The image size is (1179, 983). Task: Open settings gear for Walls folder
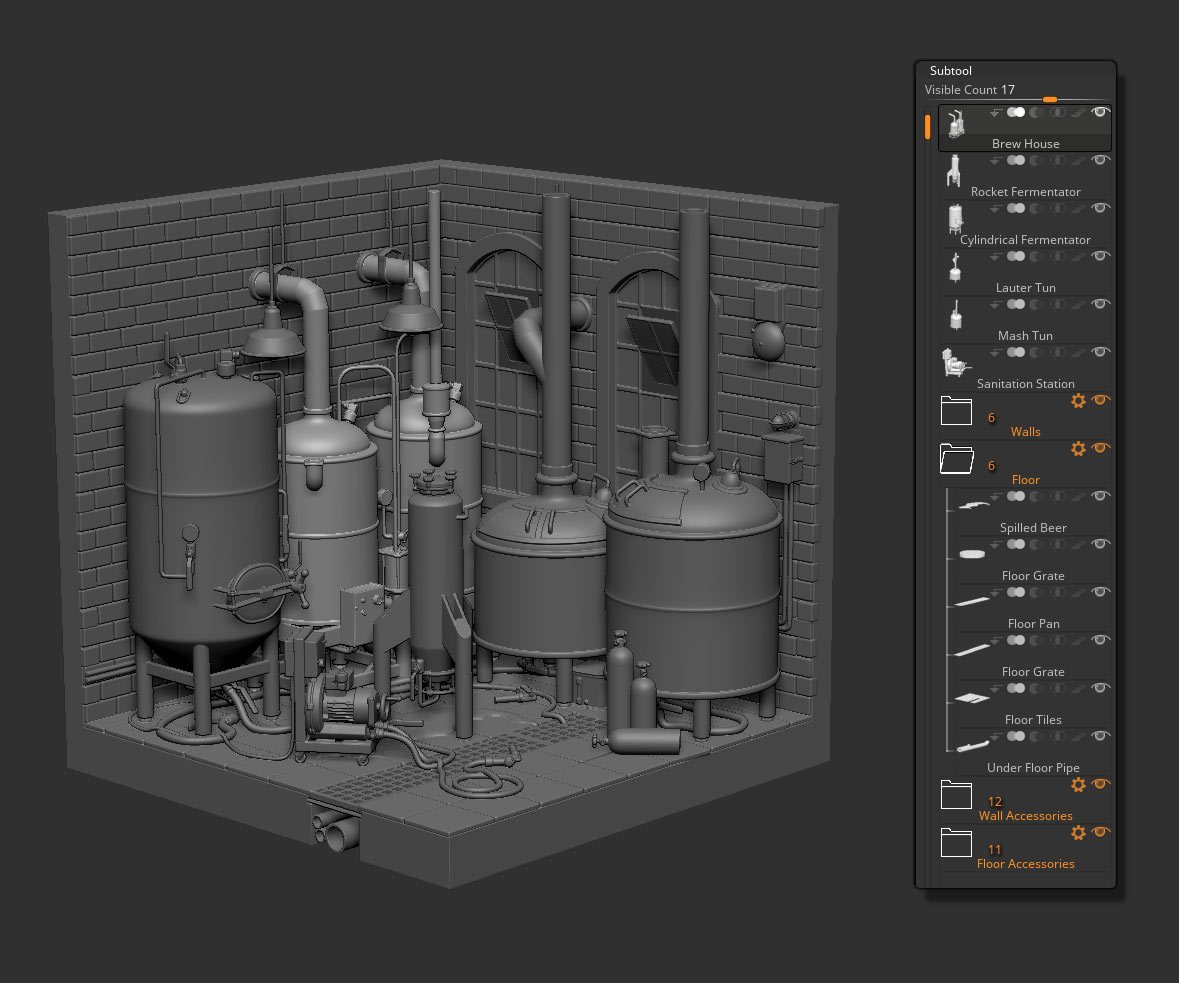click(x=1078, y=401)
